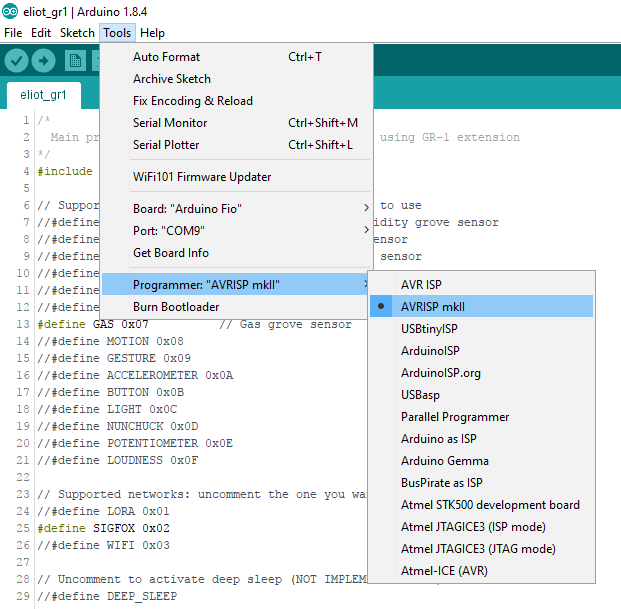The width and height of the screenshot is (621, 609).
Task: Open the Sketch menu
Action: coord(77,33)
